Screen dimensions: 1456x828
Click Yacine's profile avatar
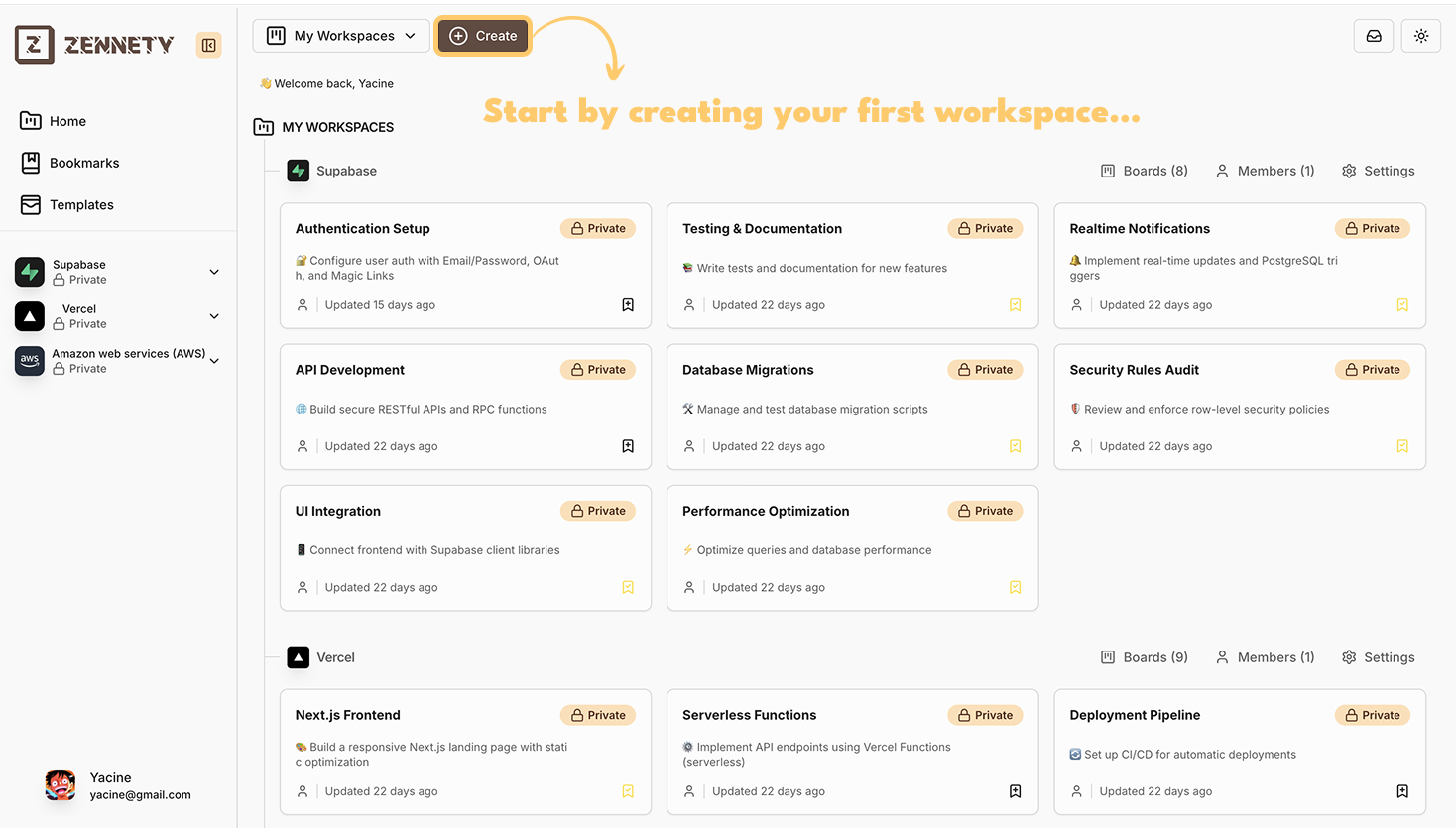(61, 785)
